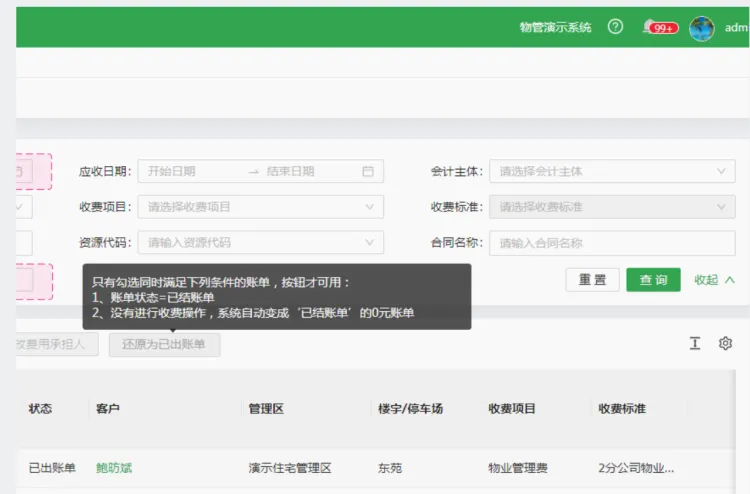
Task: Click the 改费用承担人 button
Action: point(57,344)
